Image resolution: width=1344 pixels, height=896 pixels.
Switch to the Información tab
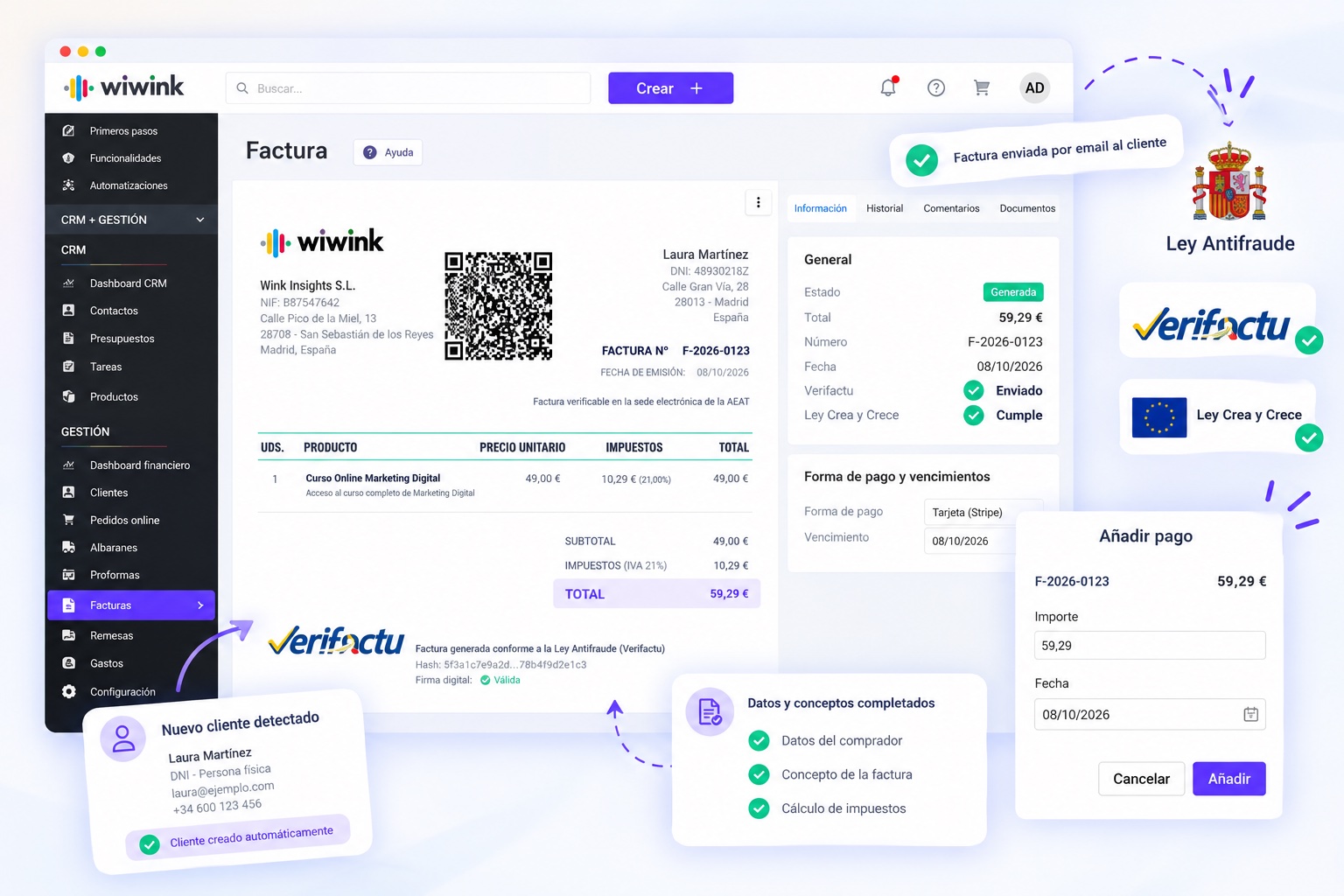click(820, 208)
